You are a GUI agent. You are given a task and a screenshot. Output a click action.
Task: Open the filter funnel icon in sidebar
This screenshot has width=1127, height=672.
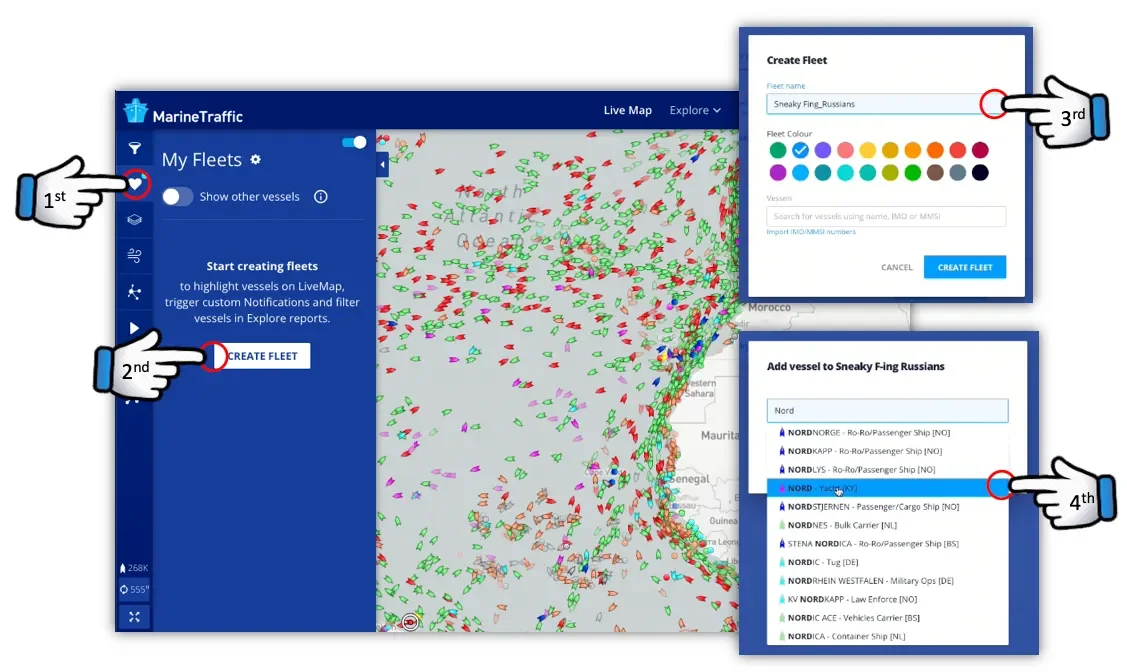click(x=134, y=148)
